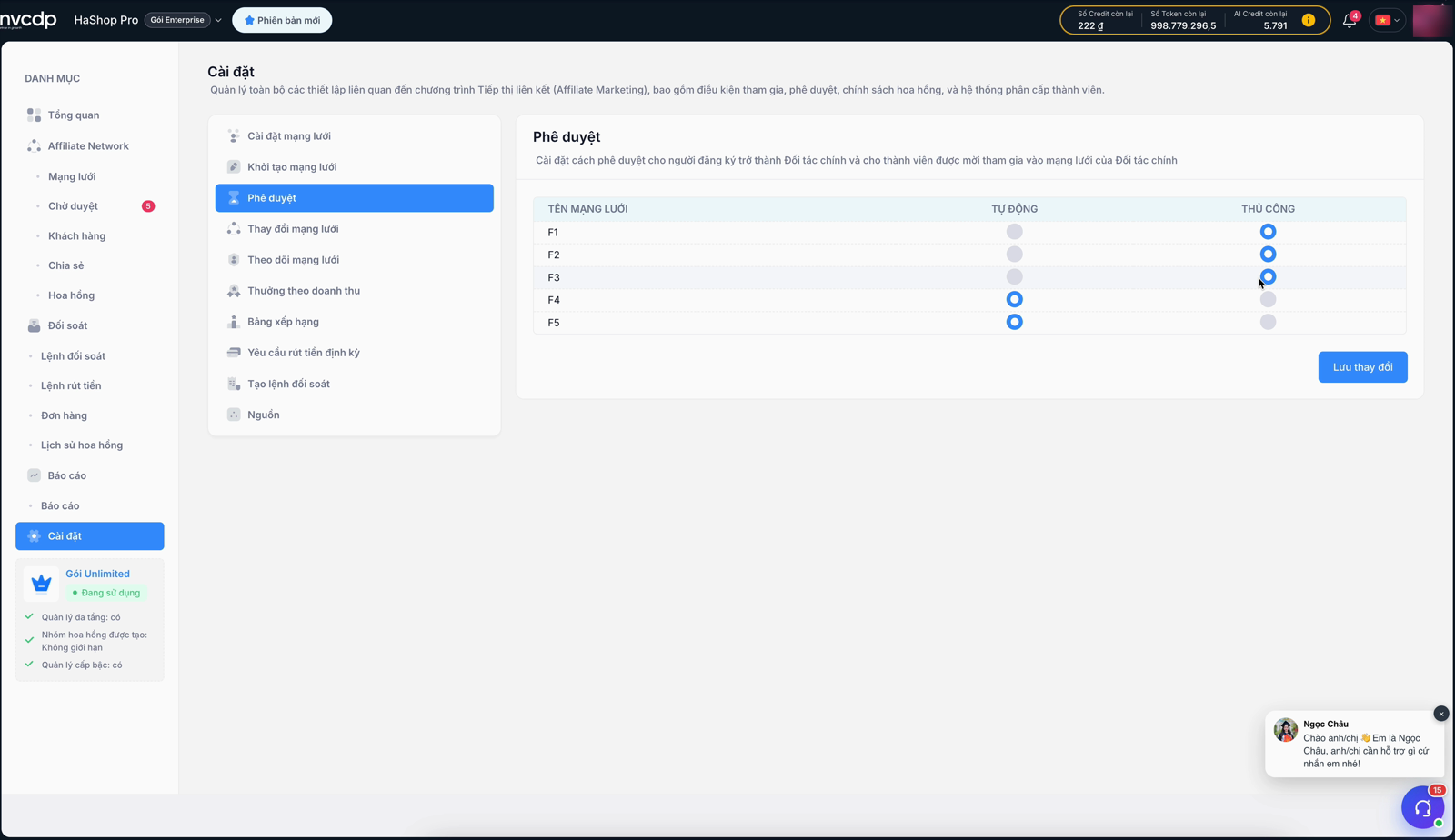Click the Affiliate Network icon

coord(34,145)
